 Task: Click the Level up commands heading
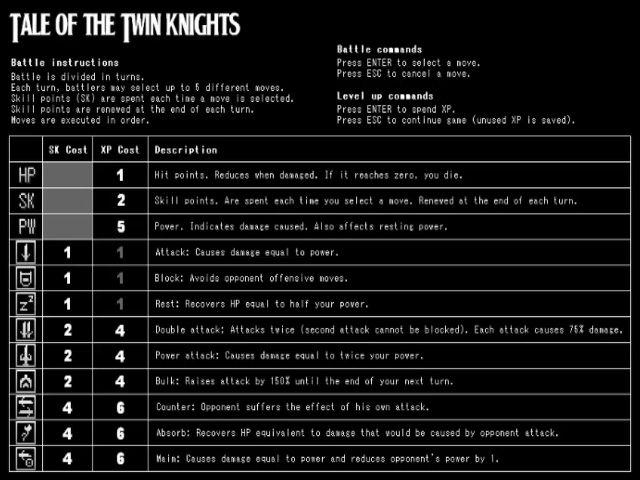point(385,96)
